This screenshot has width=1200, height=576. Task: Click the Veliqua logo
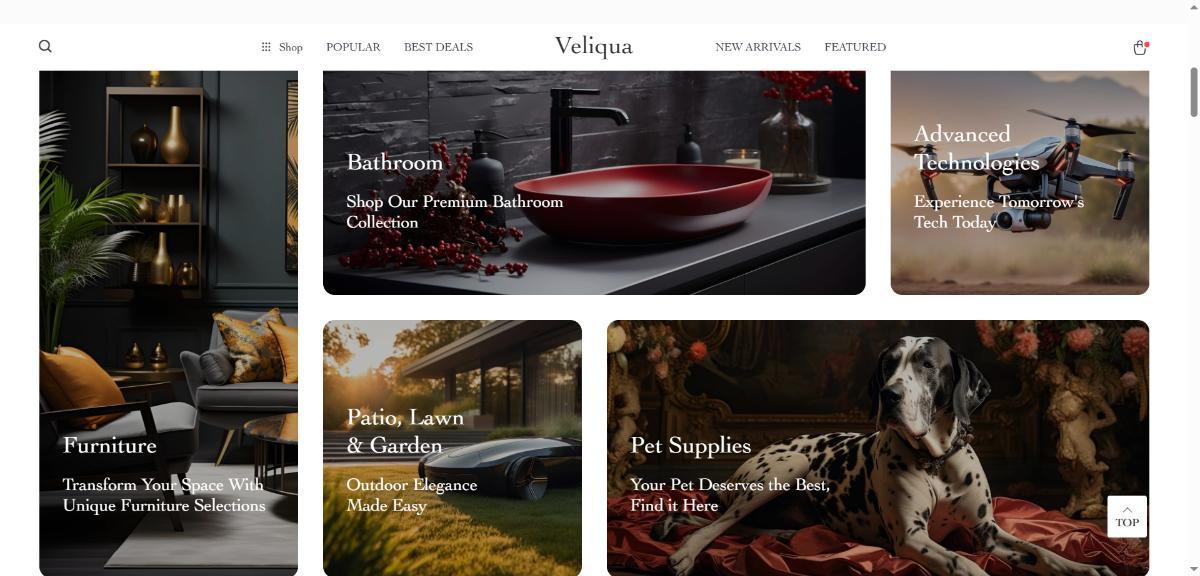click(x=594, y=46)
